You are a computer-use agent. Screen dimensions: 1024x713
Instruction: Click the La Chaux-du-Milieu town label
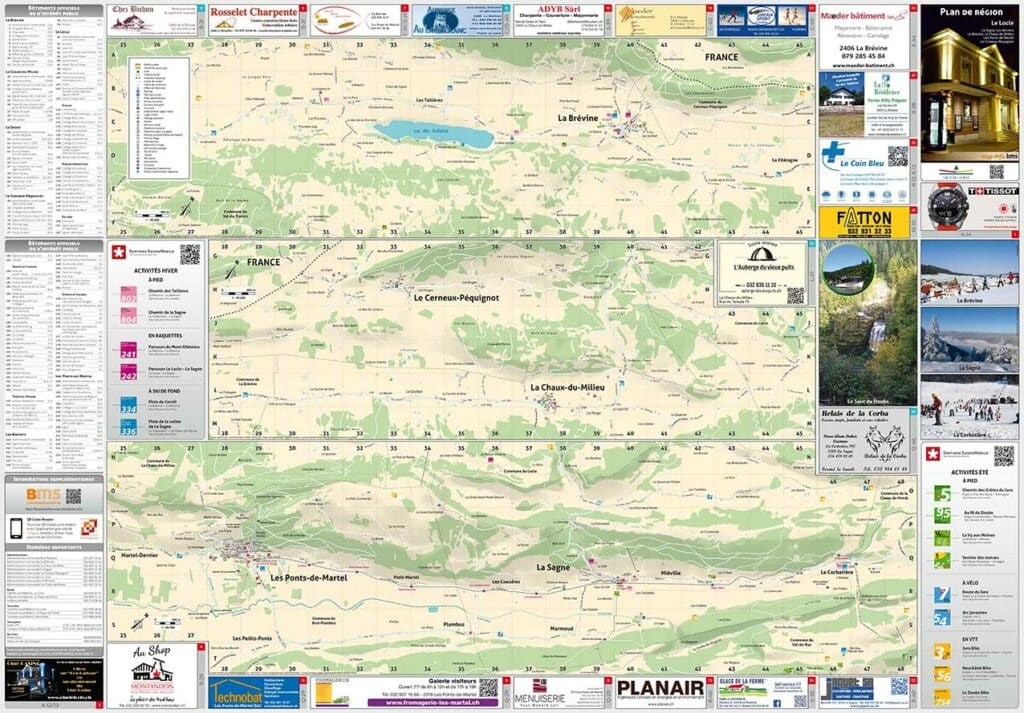tap(567, 387)
